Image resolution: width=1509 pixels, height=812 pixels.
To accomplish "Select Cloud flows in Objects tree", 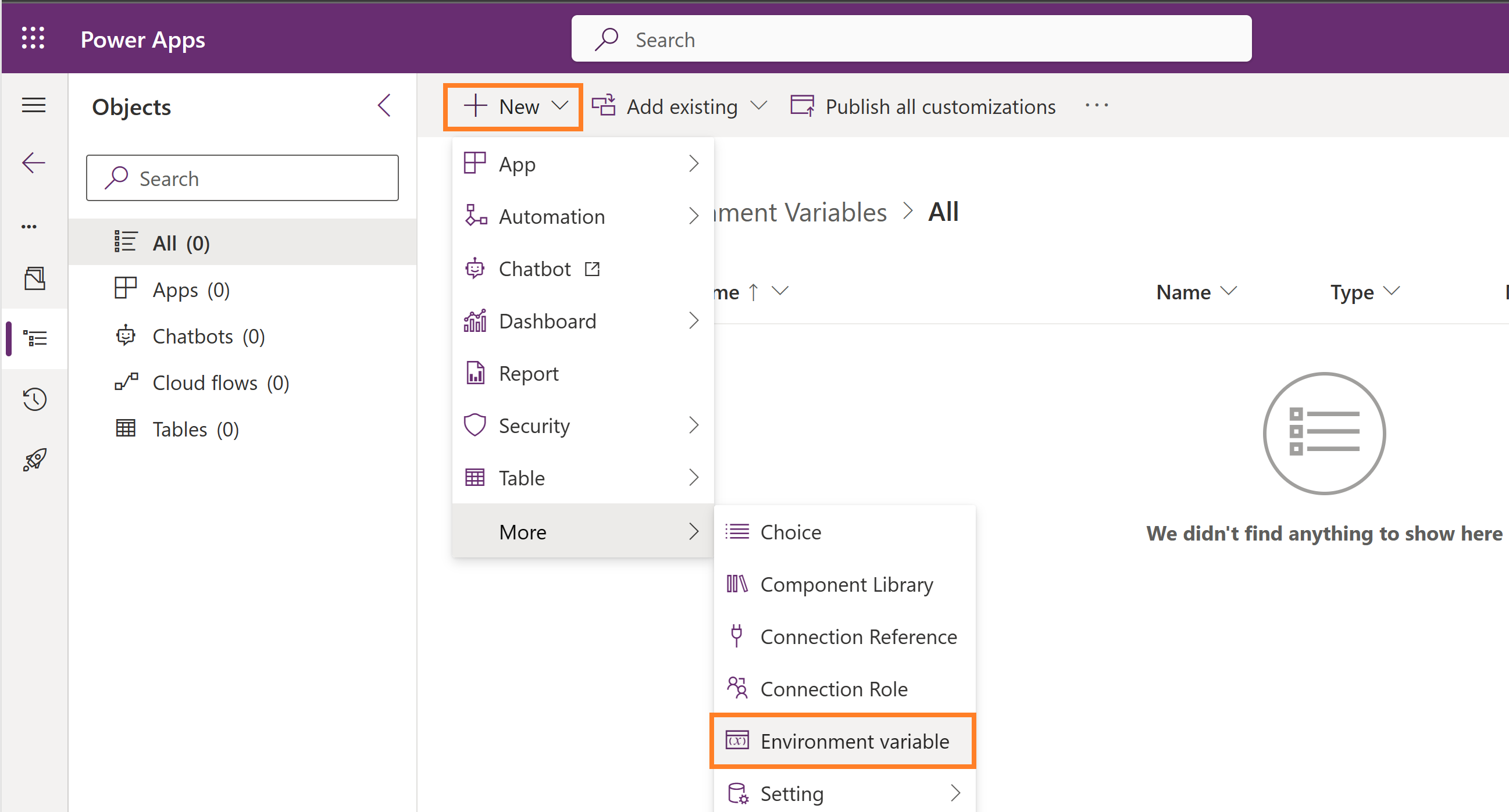I will (220, 383).
